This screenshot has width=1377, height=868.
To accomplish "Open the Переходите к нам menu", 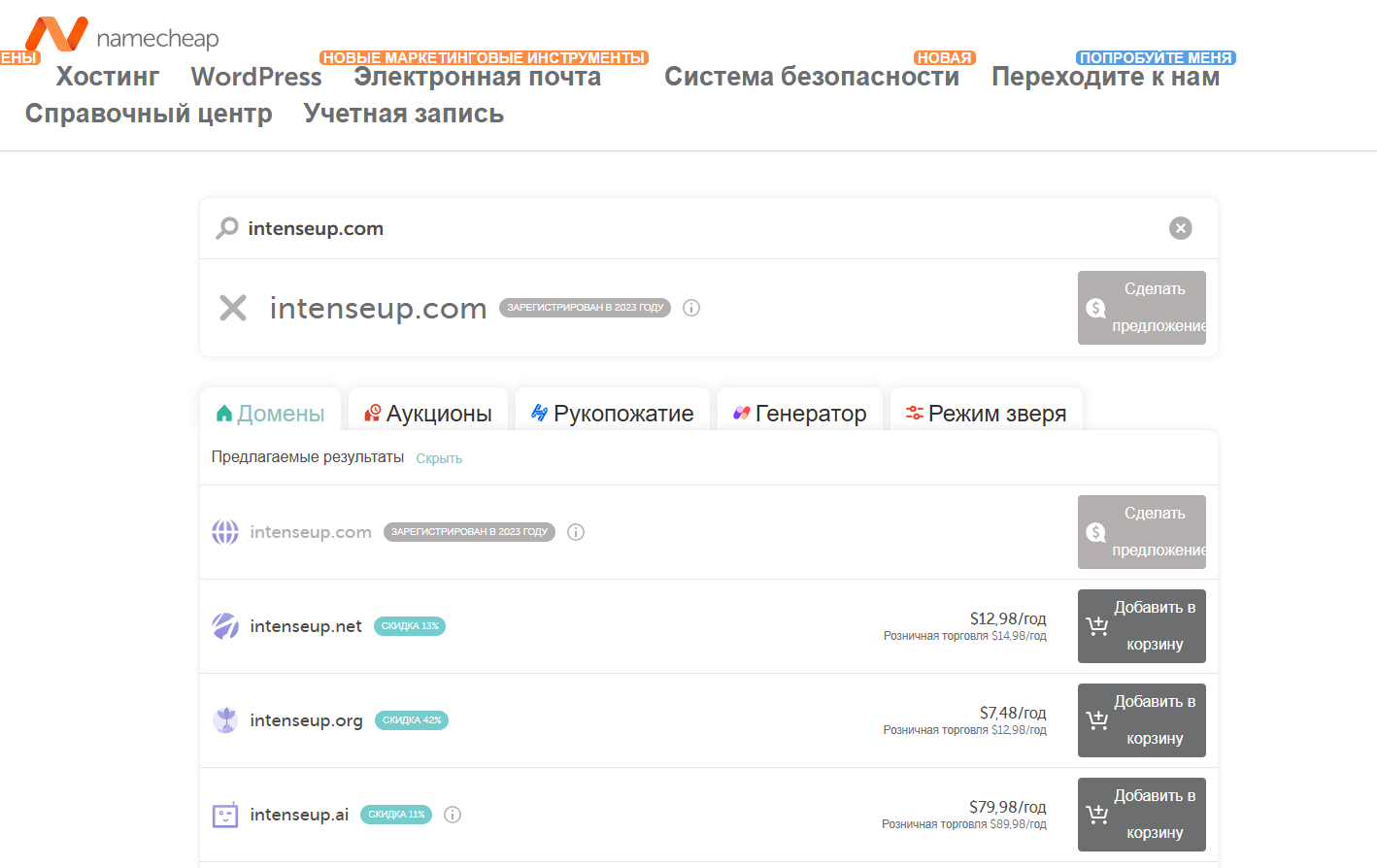I will [1105, 77].
